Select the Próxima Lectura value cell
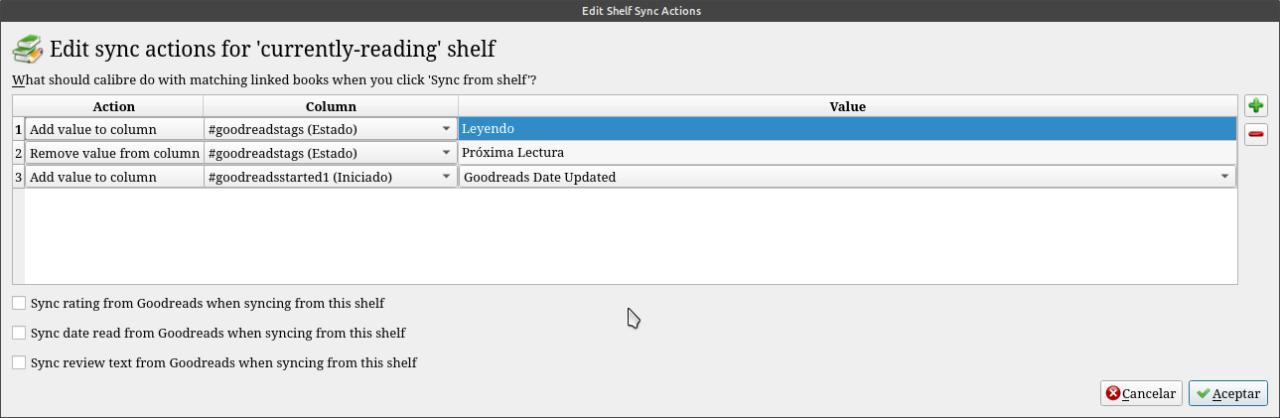 846,153
